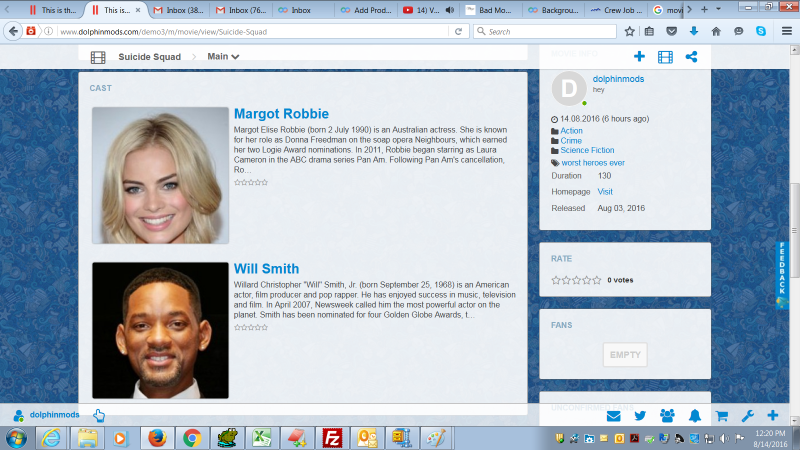Click the share icon in movie info panel
800x450 pixels.
point(691,57)
